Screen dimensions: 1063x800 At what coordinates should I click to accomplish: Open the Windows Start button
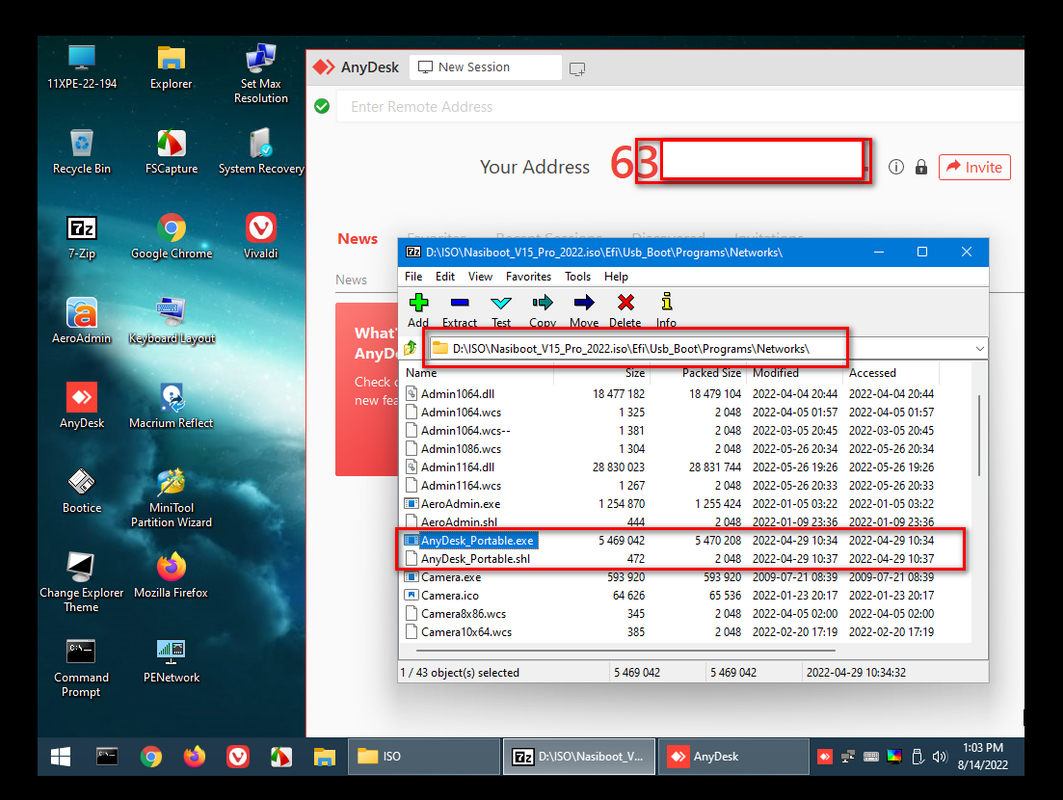pyautogui.click(x=60, y=757)
